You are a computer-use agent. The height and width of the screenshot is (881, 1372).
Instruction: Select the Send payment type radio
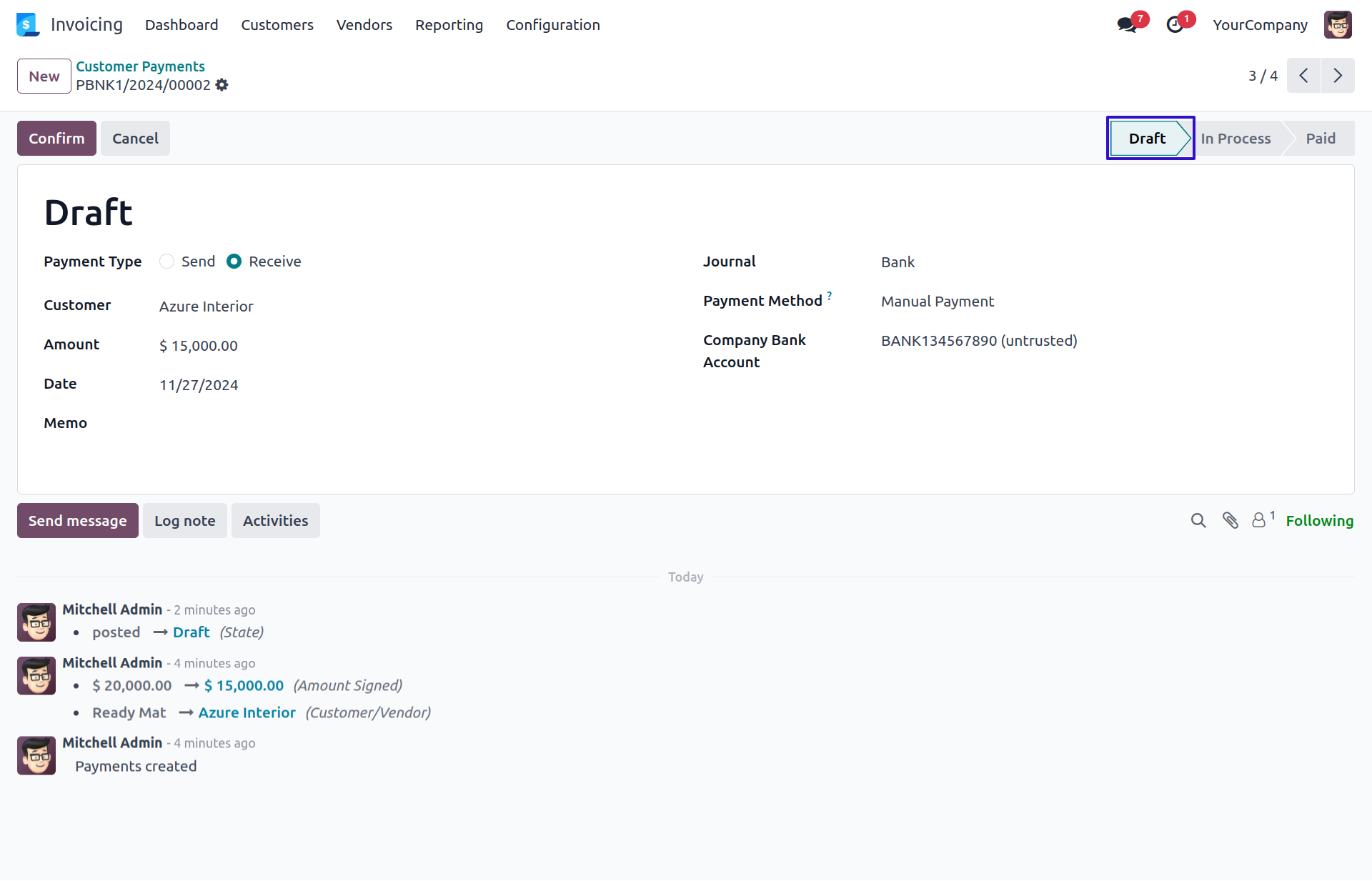[x=166, y=262]
